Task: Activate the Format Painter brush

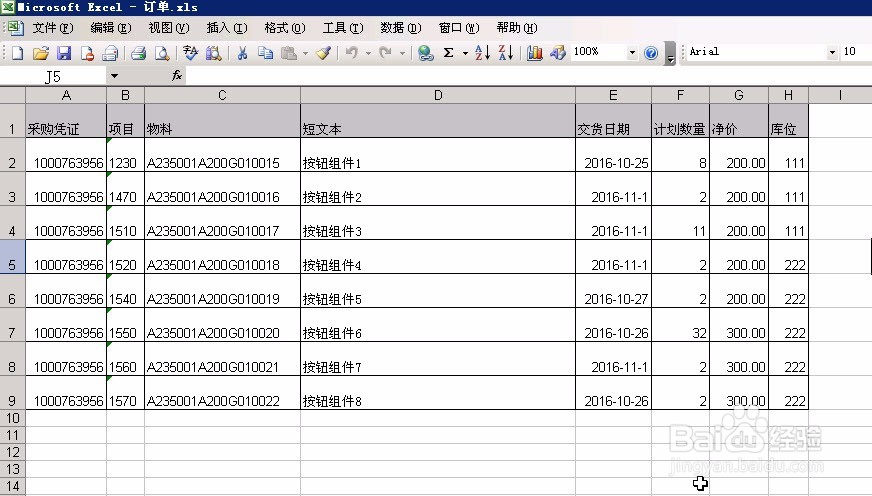Action: pos(323,53)
